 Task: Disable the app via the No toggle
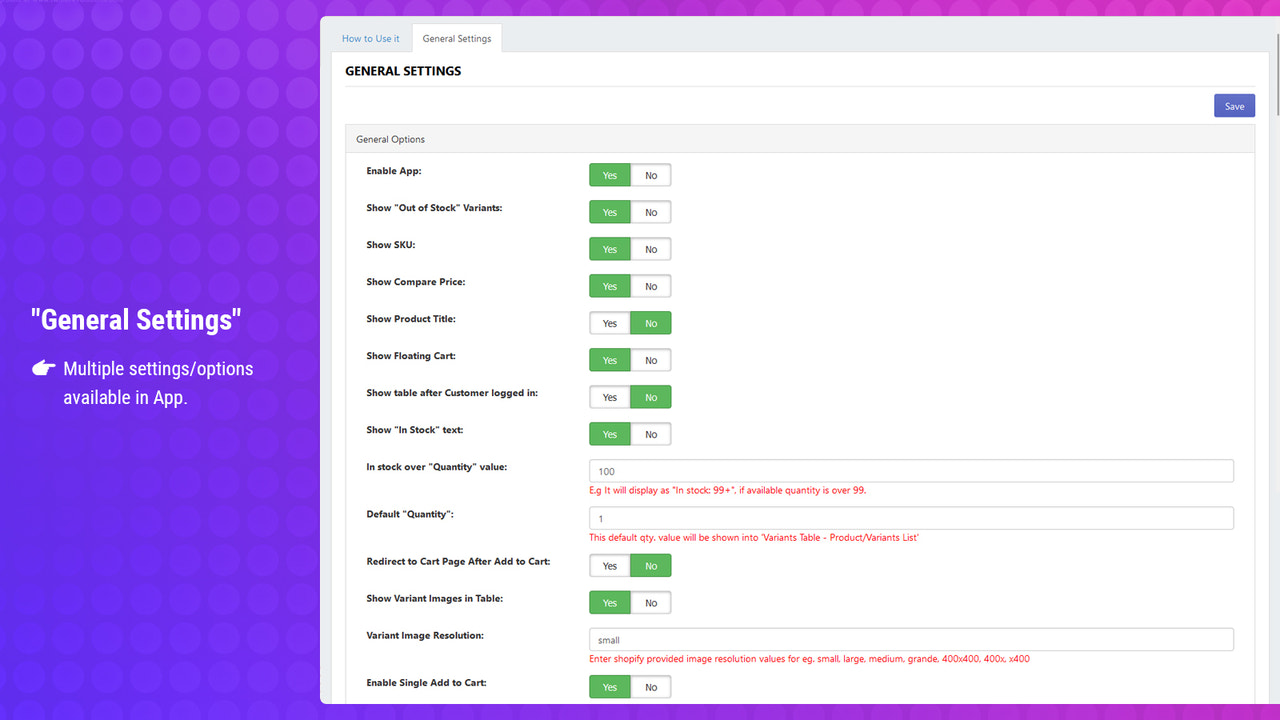(651, 174)
